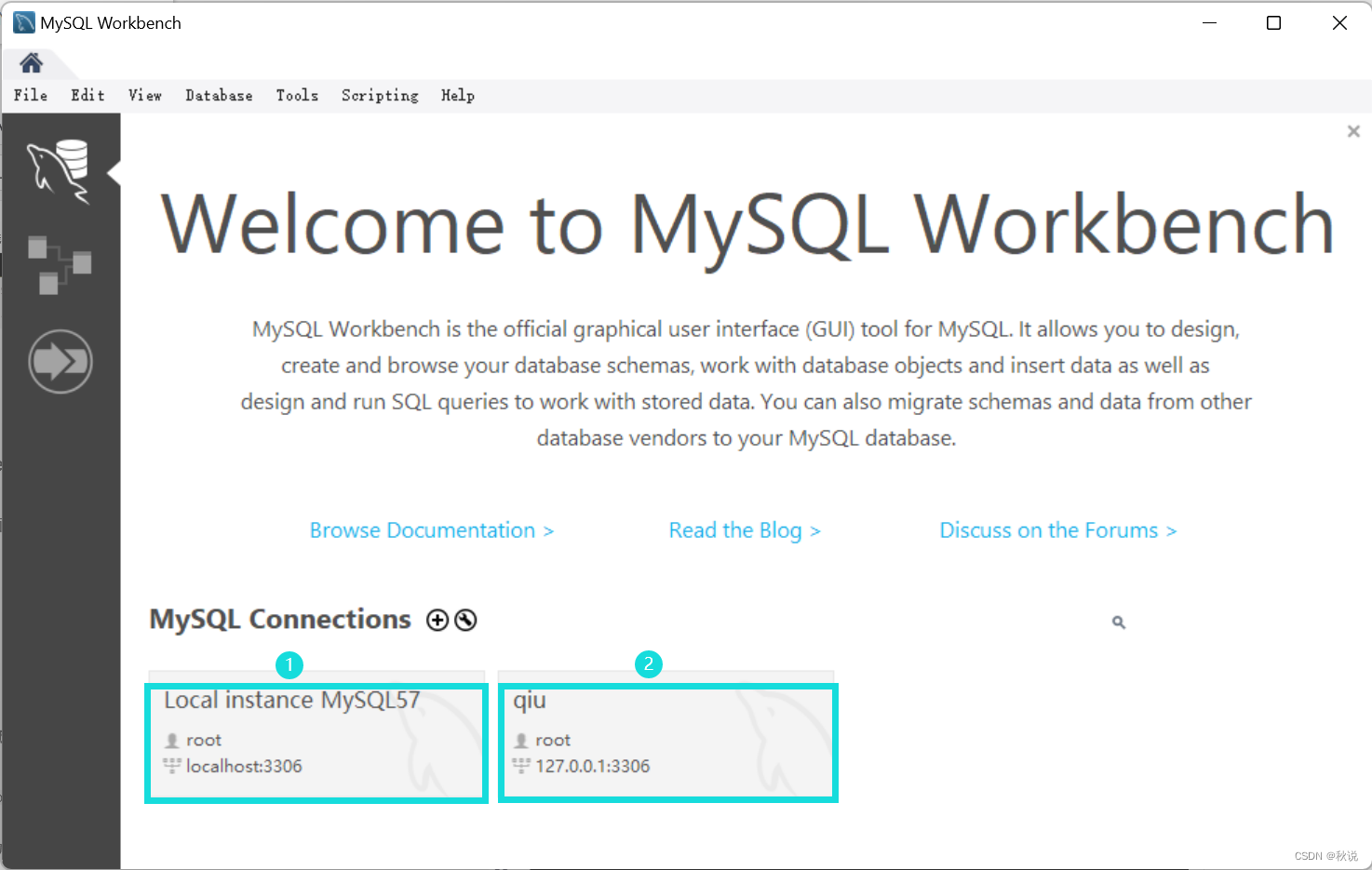The image size is (1372, 870).
Task: Click Read the Blog link
Action: click(x=745, y=530)
